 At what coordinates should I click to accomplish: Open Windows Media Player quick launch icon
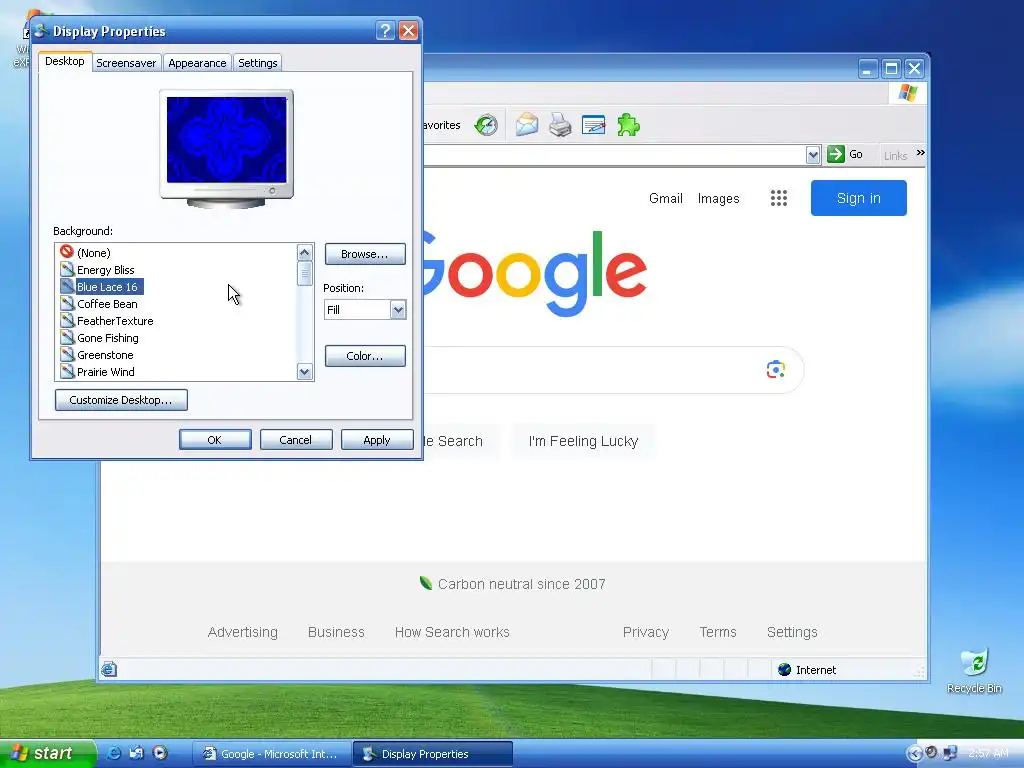(x=160, y=753)
